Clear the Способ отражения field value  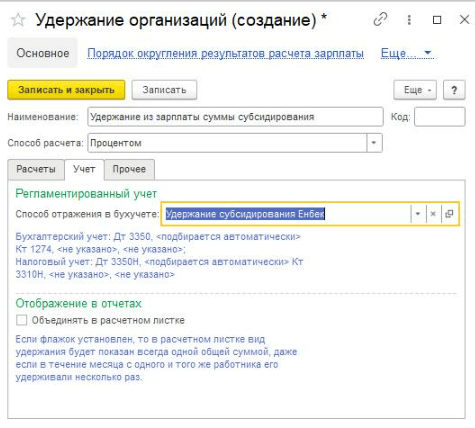(433, 214)
